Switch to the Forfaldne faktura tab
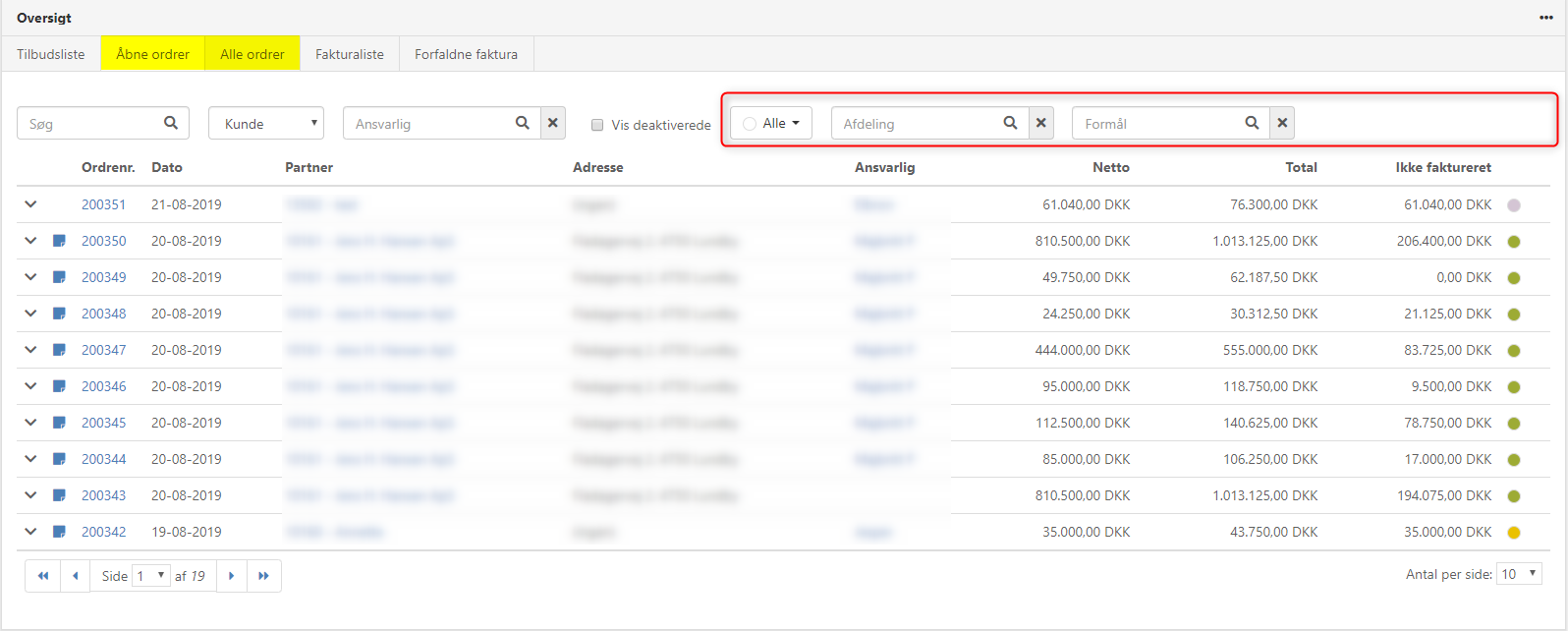This screenshot has width=1568, height=631. pyautogui.click(x=466, y=54)
